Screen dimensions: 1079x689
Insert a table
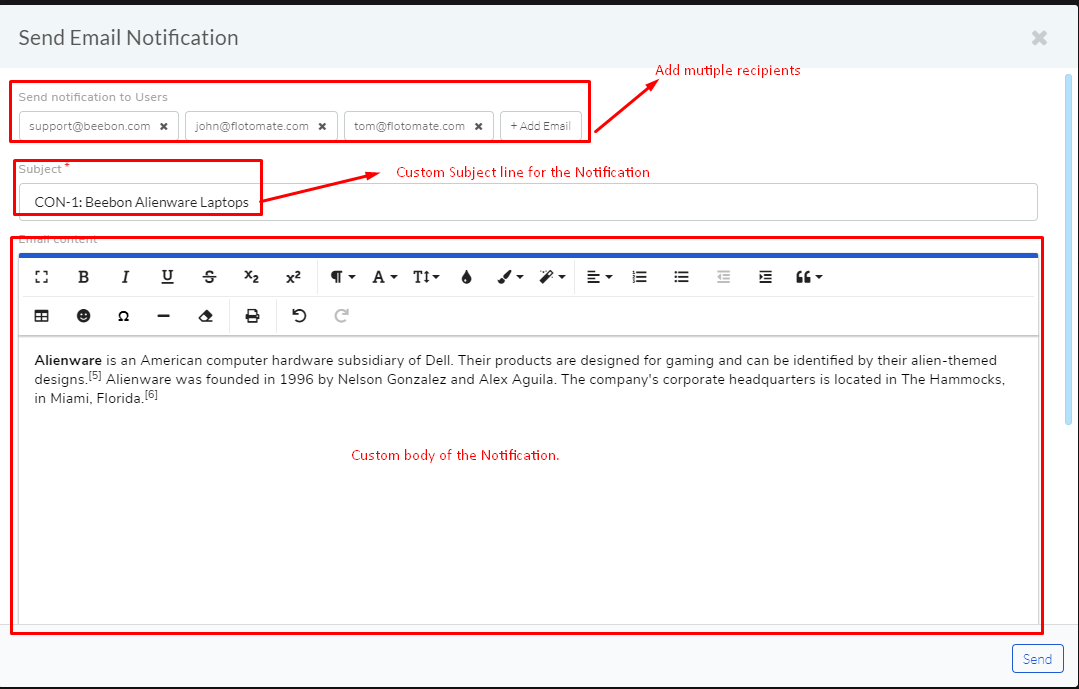click(41, 316)
